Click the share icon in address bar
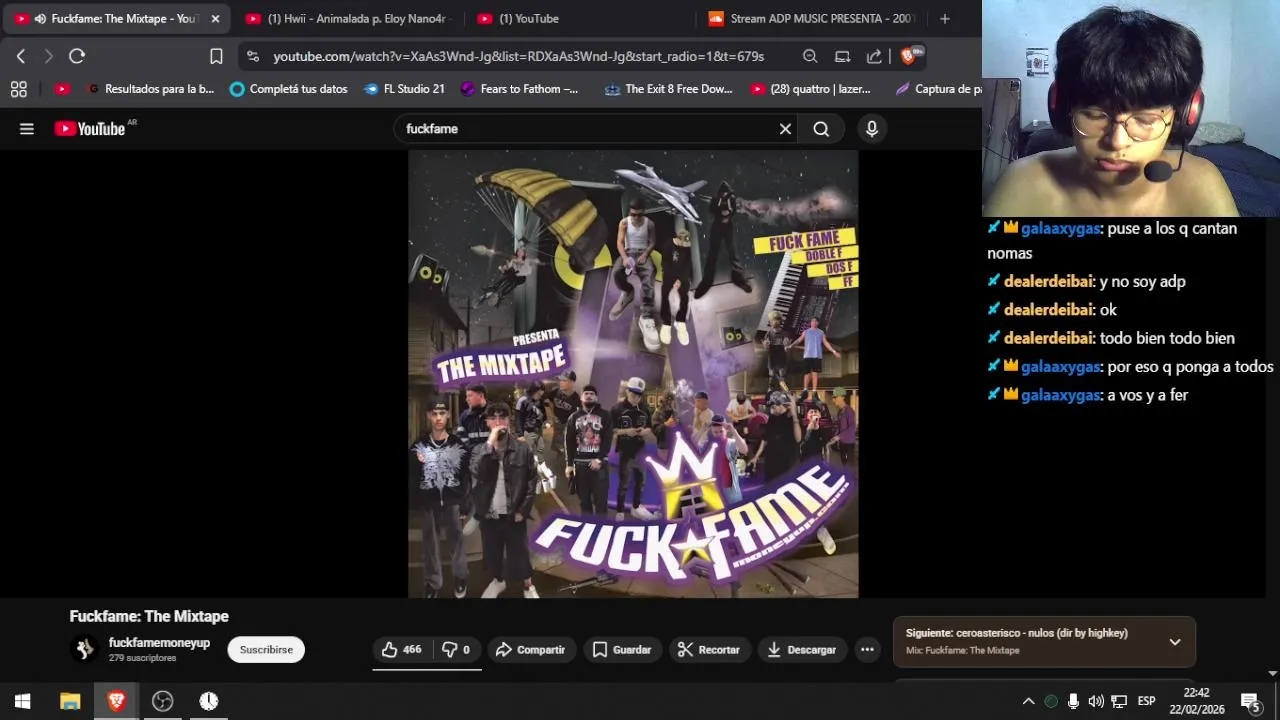Screen dimensions: 1280x720 874,56
